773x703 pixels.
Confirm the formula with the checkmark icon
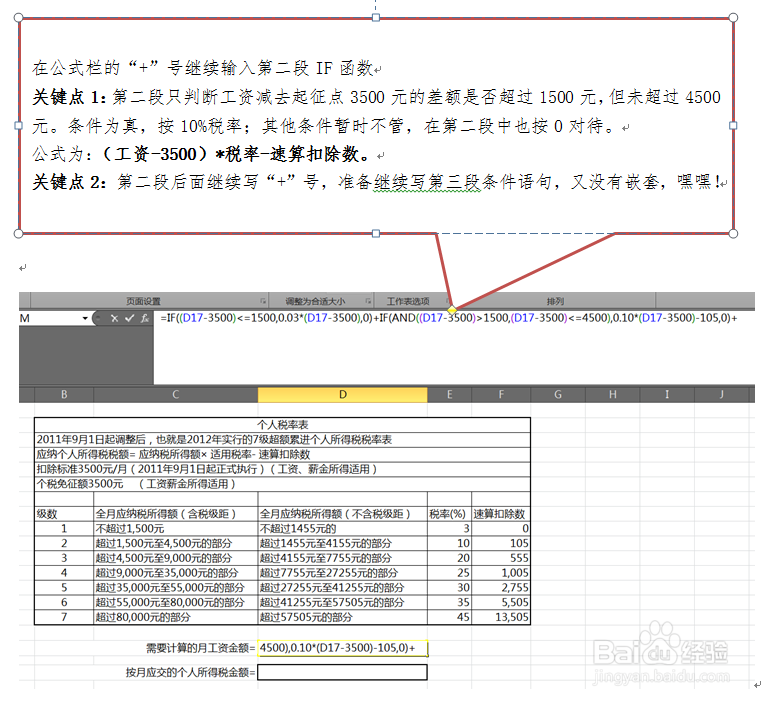pos(129,318)
